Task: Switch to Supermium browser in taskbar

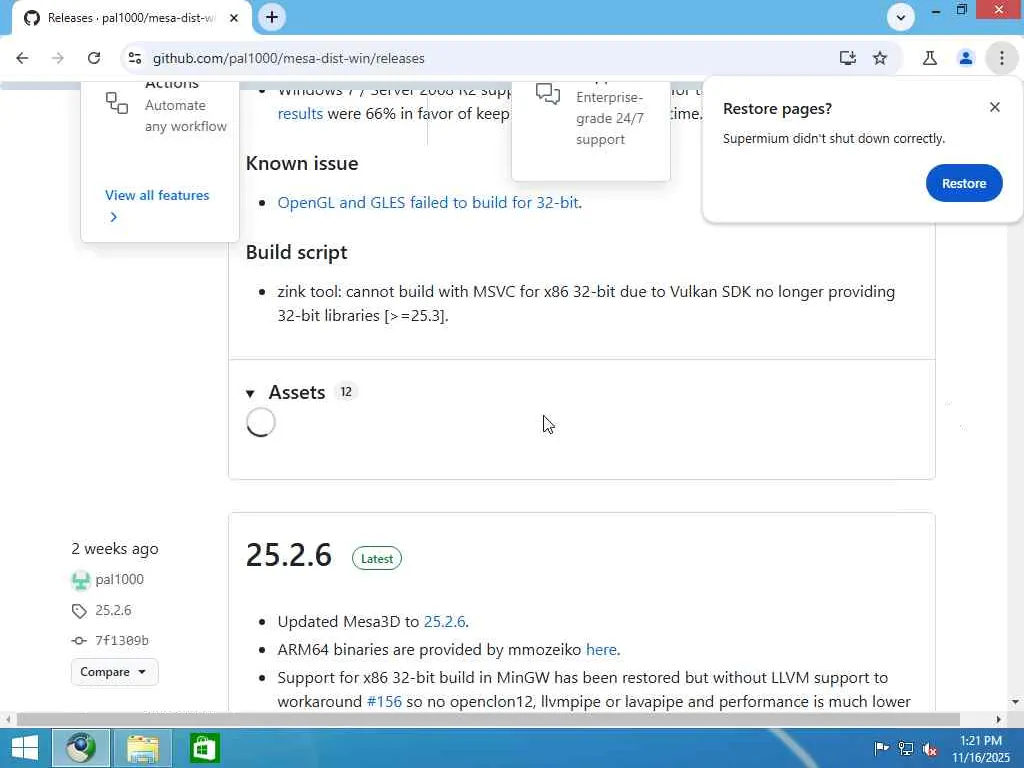Action: pos(81,748)
